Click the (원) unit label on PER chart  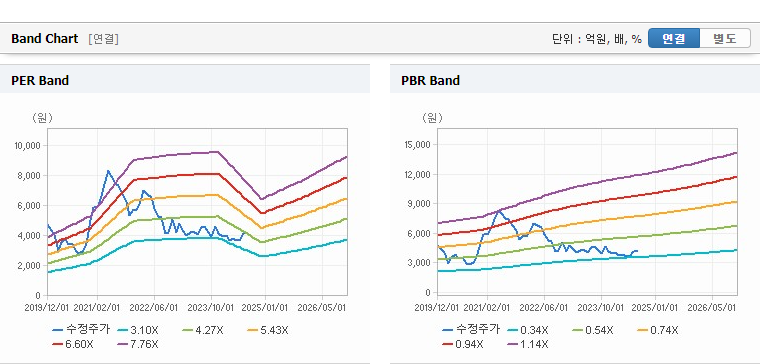(42, 118)
